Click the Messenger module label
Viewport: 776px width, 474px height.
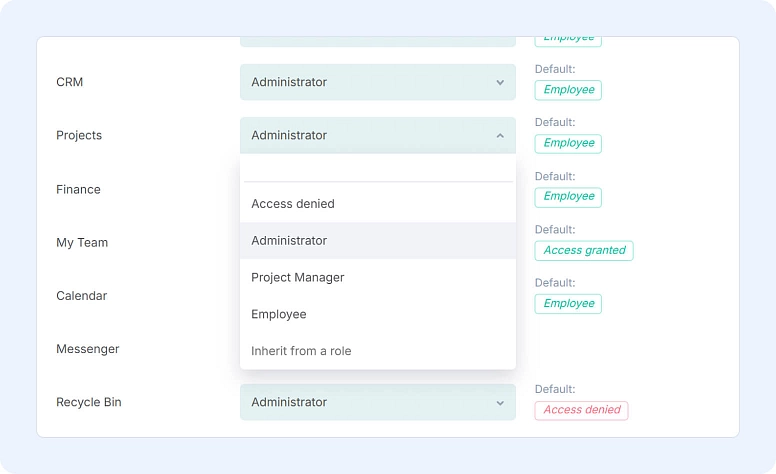(88, 349)
